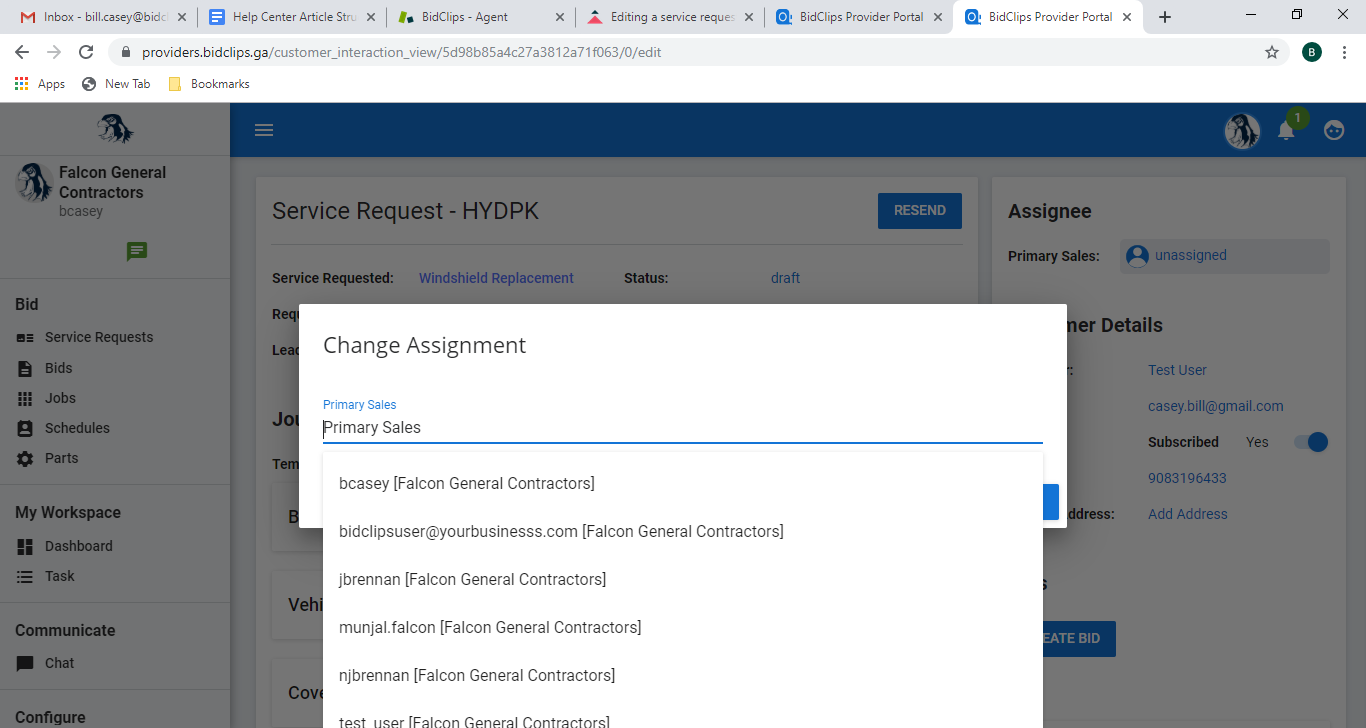Viewport: 1366px width, 728px height.
Task: Click the Add Address link
Action: click(x=1188, y=514)
